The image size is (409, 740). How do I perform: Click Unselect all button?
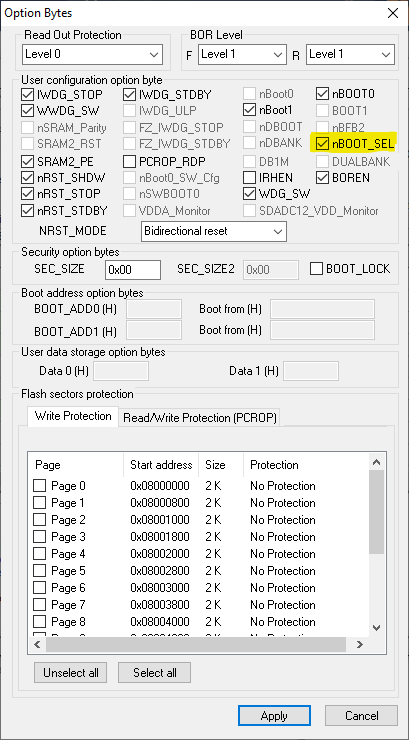click(71, 673)
